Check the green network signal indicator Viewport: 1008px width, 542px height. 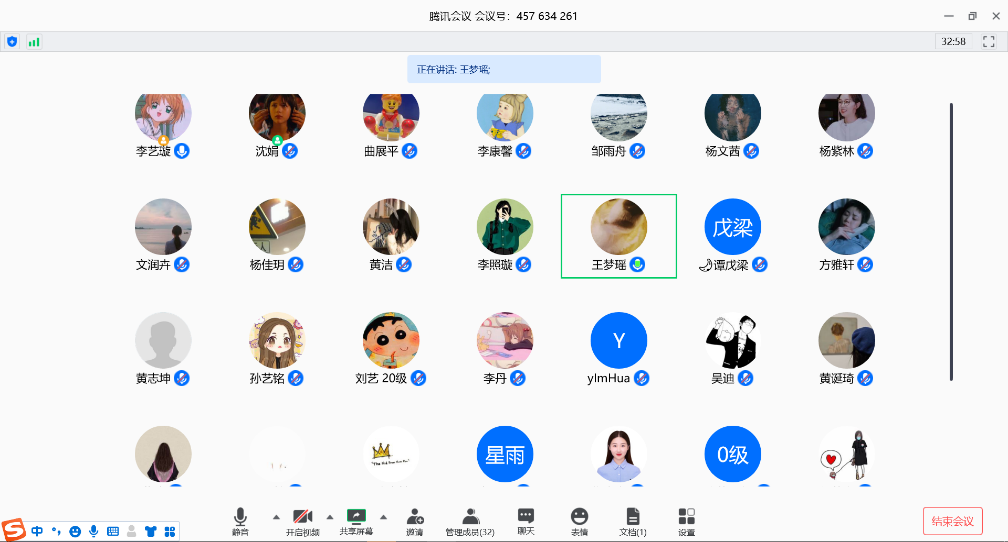[x=34, y=42]
